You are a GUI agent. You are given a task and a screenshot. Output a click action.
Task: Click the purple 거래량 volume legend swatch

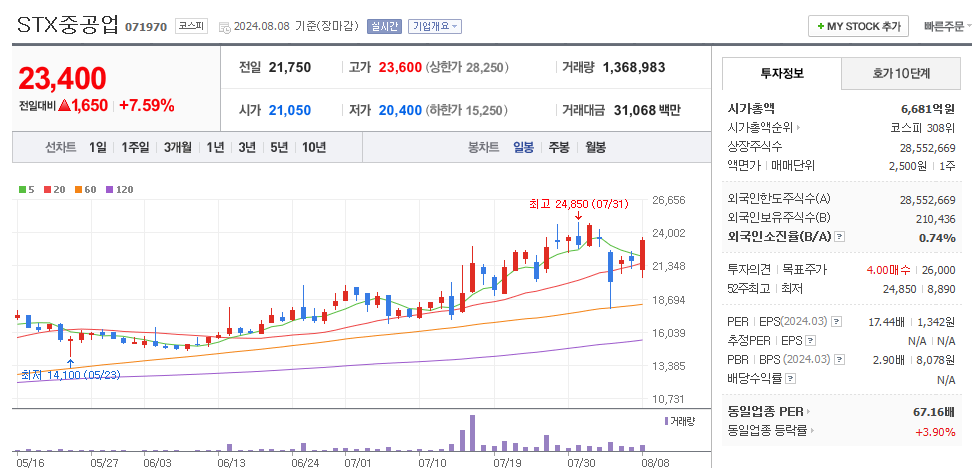point(667,421)
